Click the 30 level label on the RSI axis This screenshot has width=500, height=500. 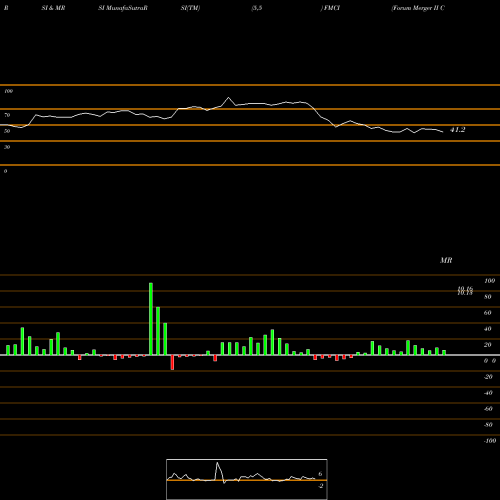(7, 147)
